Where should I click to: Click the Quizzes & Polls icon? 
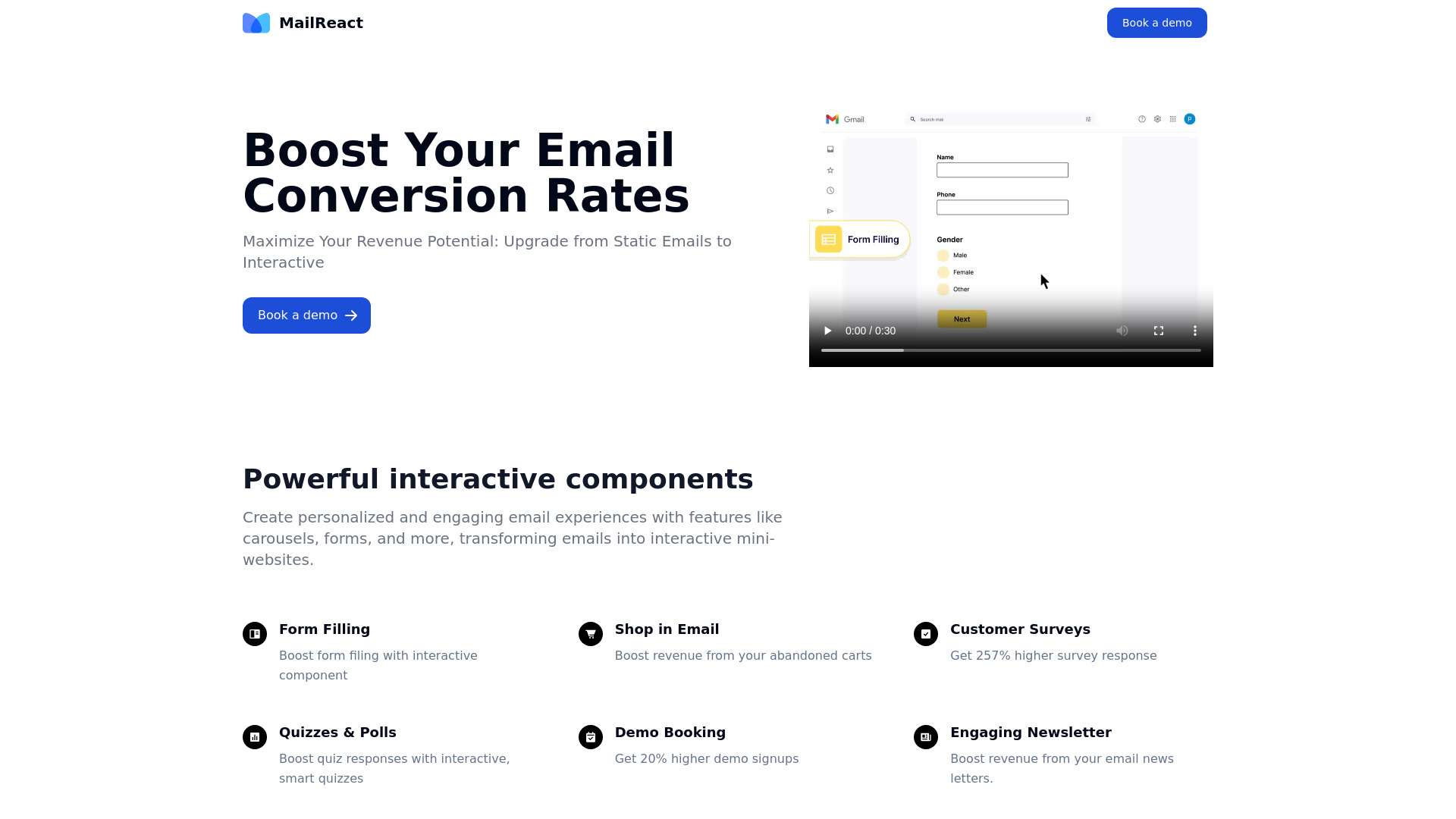point(254,737)
